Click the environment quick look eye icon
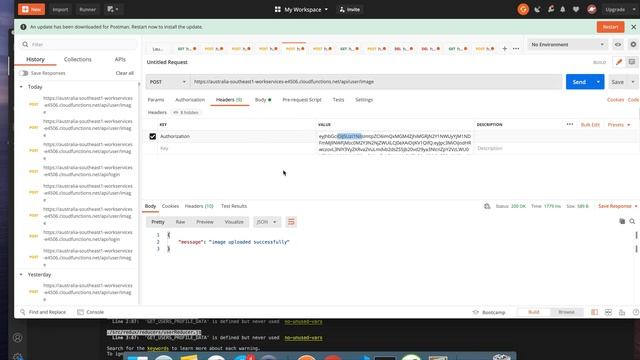Image resolution: width=640 pixels, height=360 pixels. (x=618, y=44)
